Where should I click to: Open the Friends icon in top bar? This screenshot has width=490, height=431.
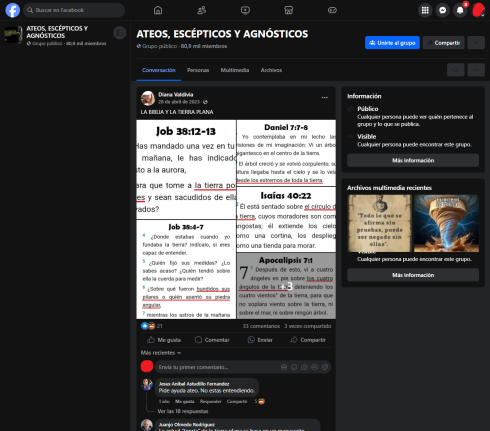coord(202,10)
